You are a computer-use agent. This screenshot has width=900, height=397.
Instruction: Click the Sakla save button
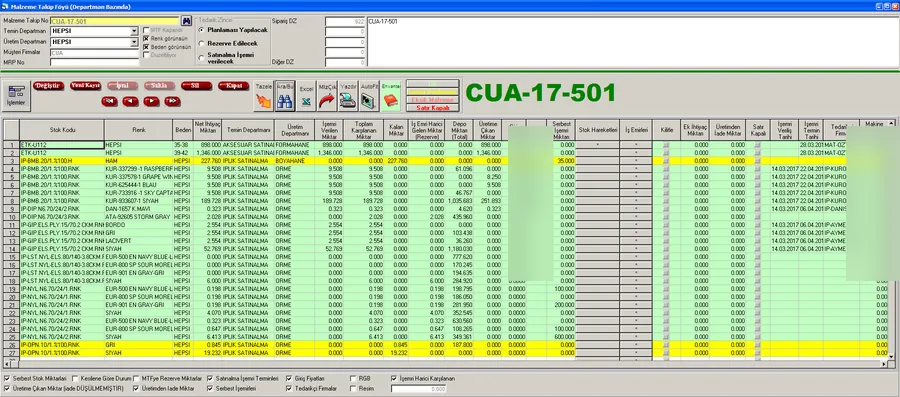point(159,85)
